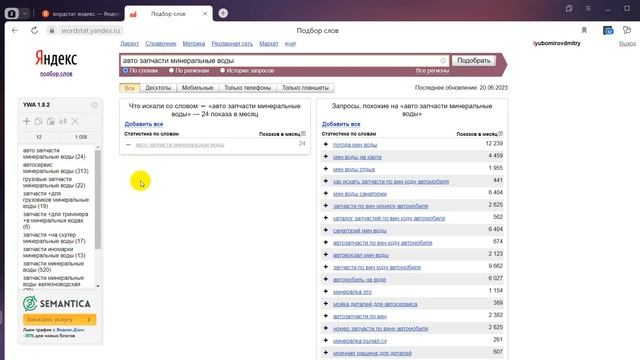Screen dimensions: 640x360
Task: Open browser tab list dropdown arrow
Action: tap(25, 13)
